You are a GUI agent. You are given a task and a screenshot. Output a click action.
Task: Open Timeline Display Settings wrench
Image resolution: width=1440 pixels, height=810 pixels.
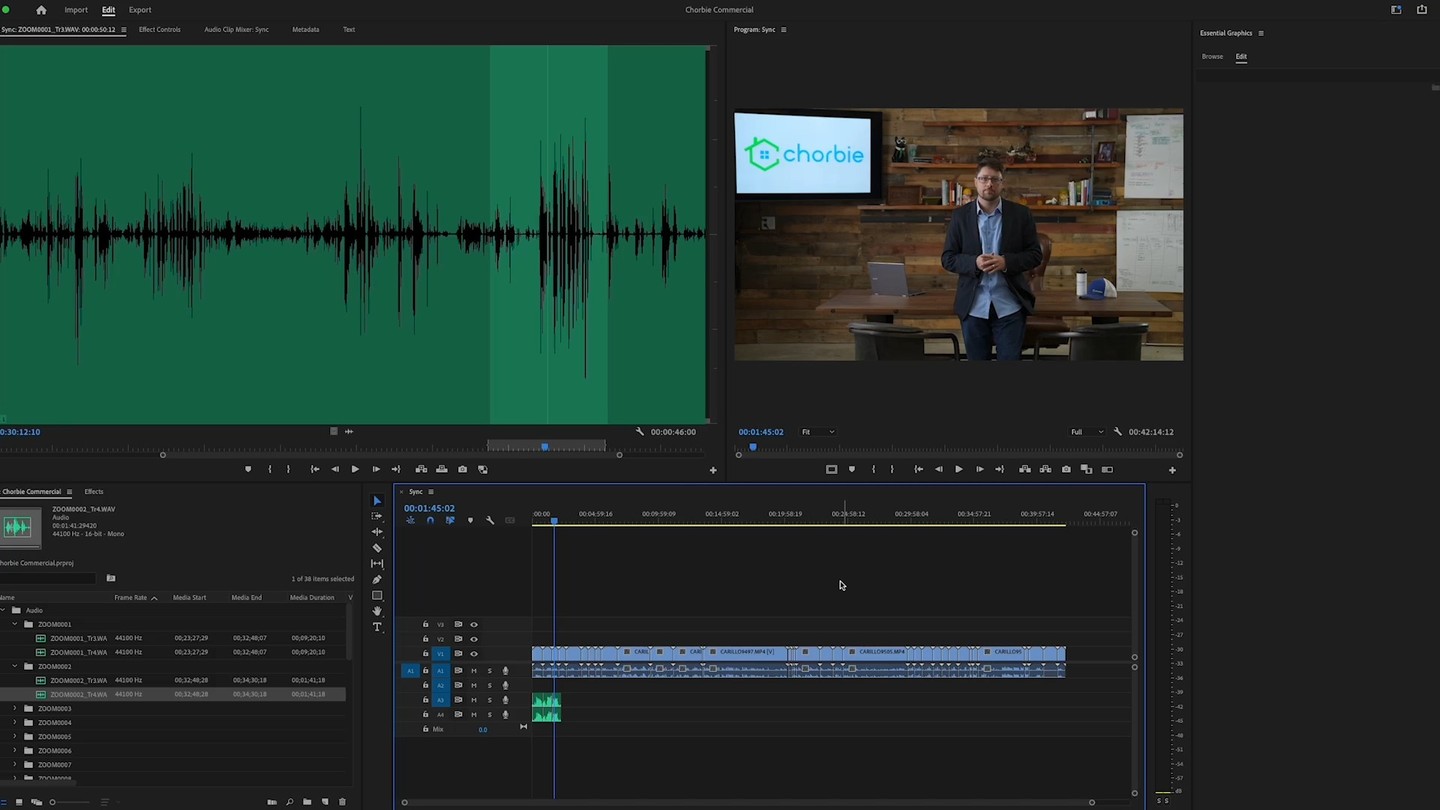[490, 520]
